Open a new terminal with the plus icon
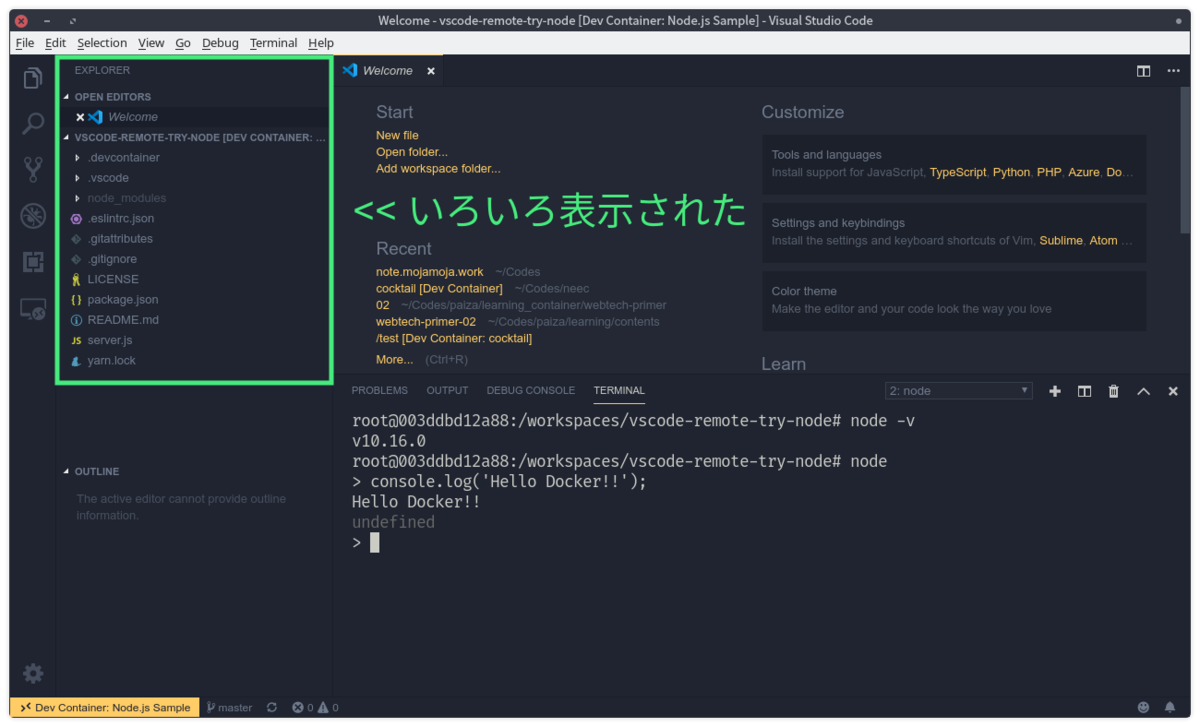Screen dimensions: 1200x727 pyautogui.click(x=1054, y=391)
